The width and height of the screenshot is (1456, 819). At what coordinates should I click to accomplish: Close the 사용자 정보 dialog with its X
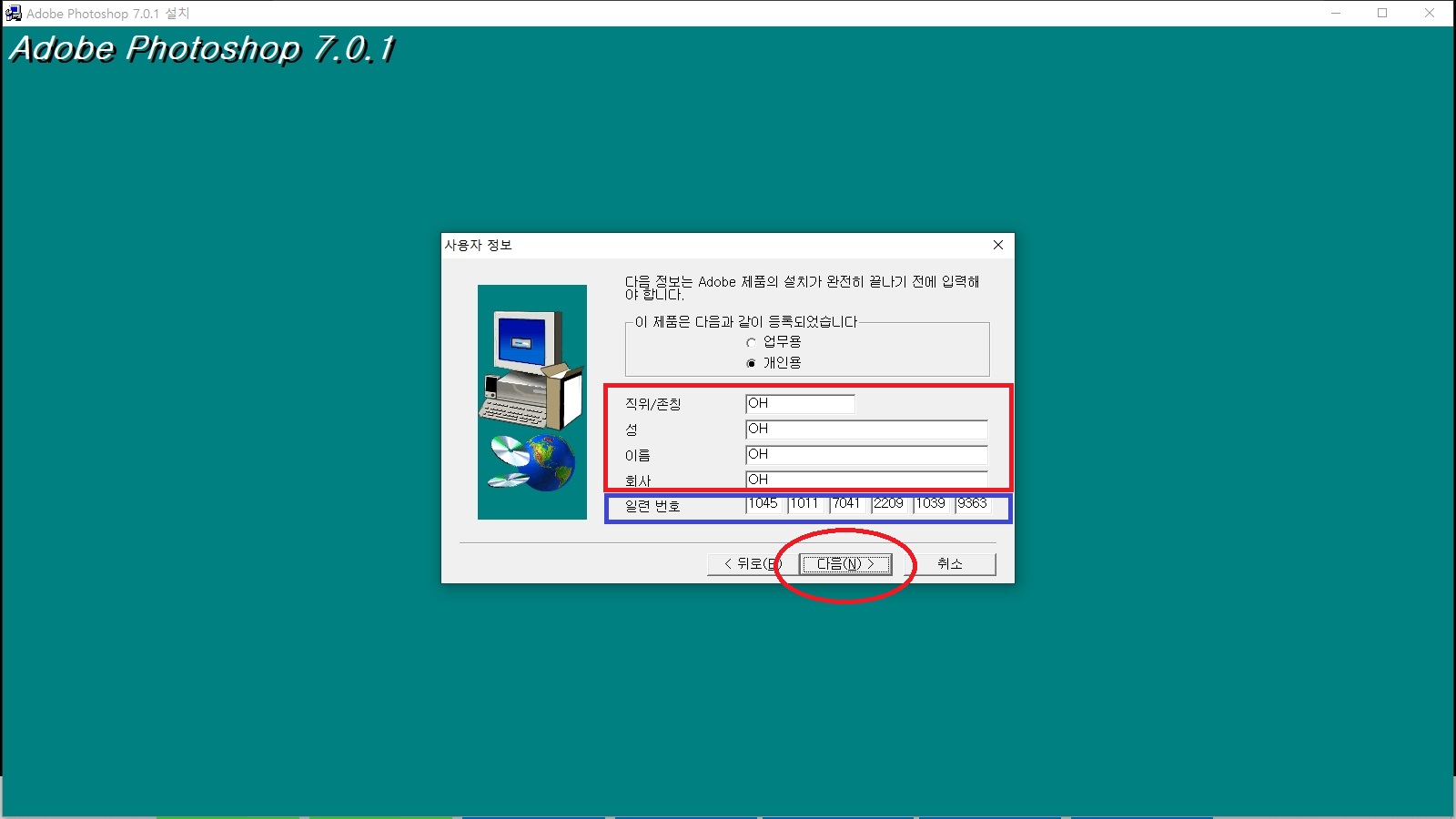coord(998,245)
